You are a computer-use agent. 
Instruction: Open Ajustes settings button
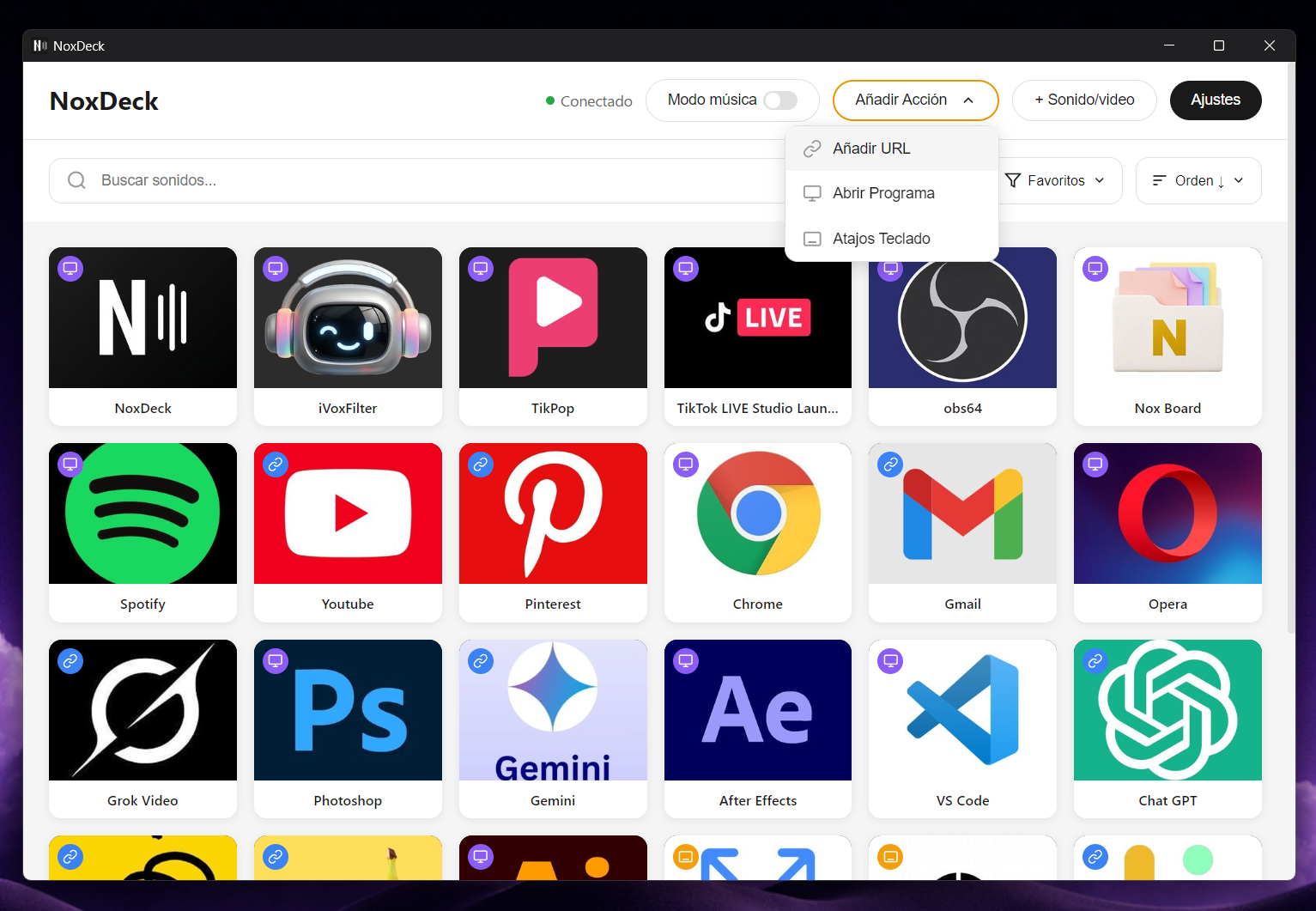1215,100
